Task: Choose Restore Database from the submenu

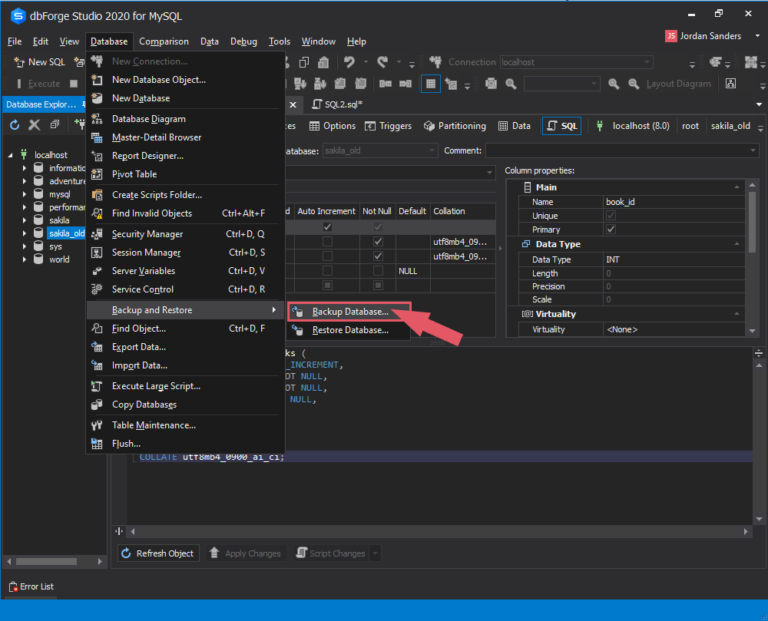Action: coord(349,330)
